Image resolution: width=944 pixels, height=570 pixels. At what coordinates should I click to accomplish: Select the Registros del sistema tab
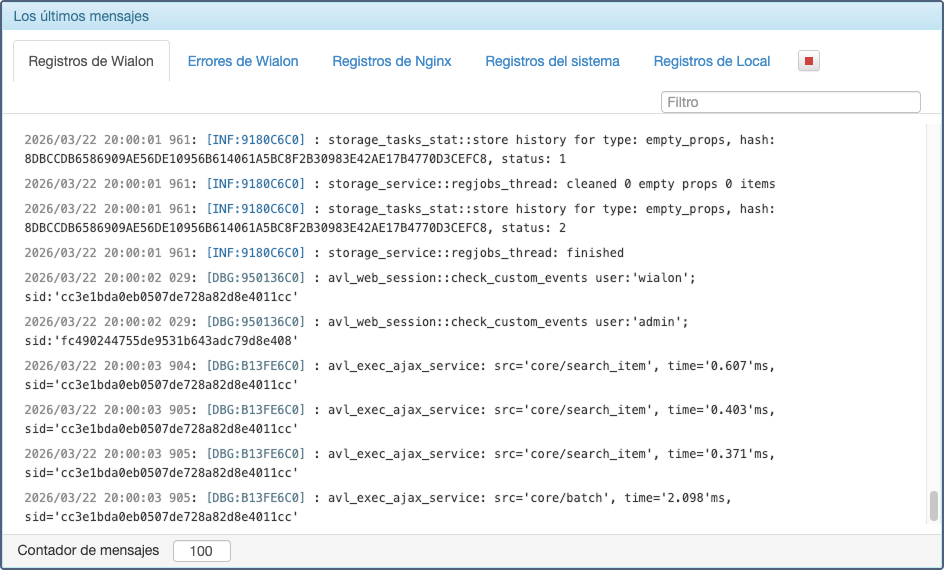pyautogui.click(x=552, y=61)
